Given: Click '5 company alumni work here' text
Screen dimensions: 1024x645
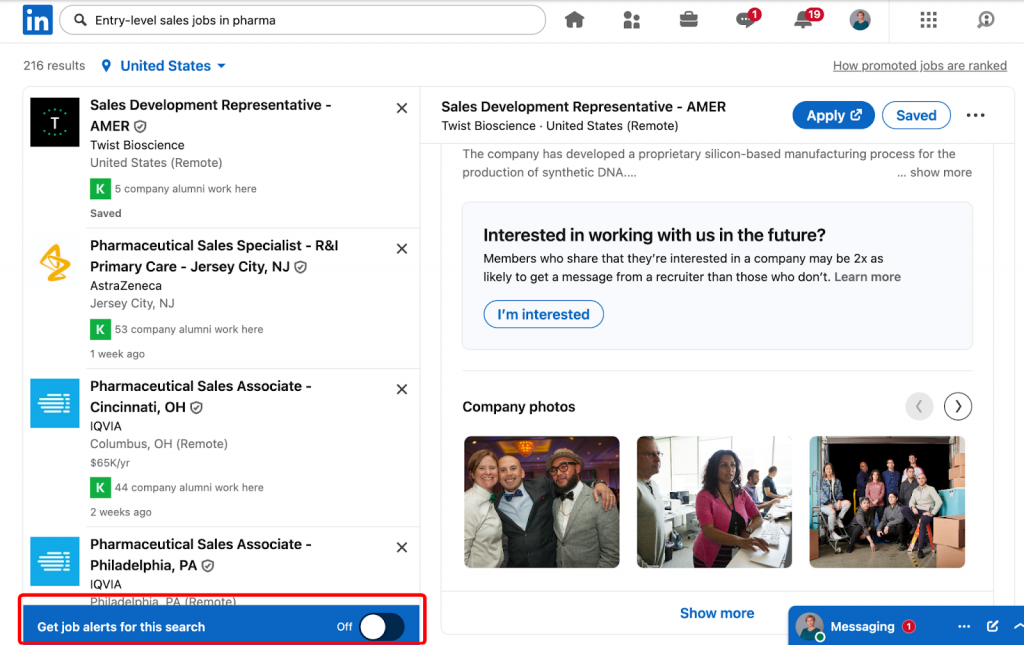Looking at the screenshot, I should pyautogui.click(x=185, y=189).
